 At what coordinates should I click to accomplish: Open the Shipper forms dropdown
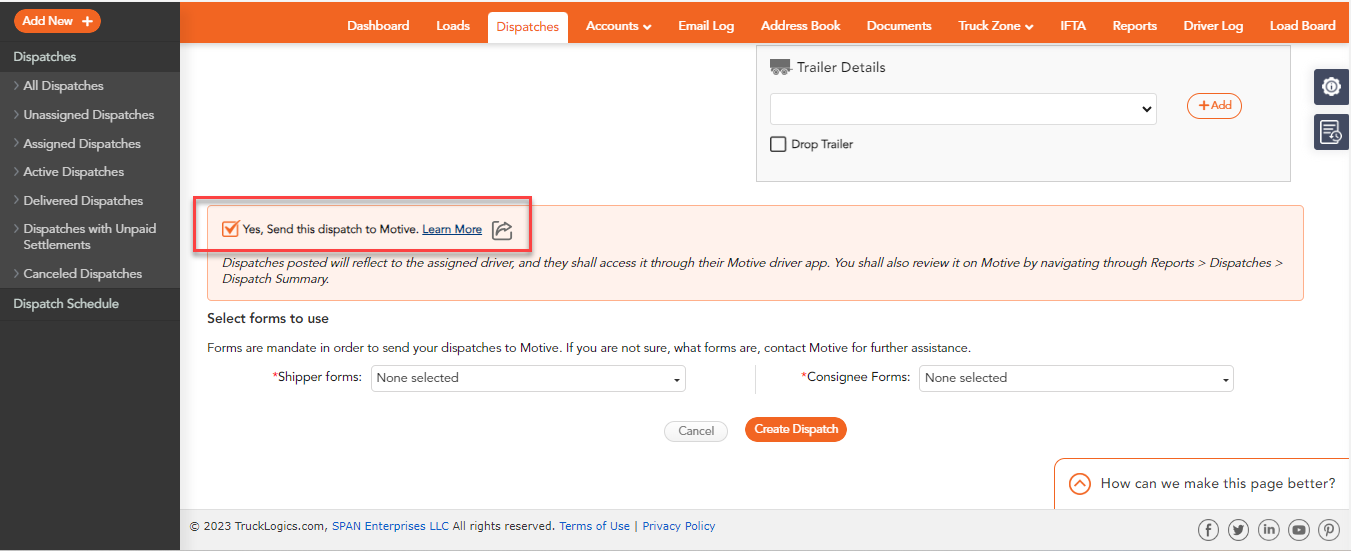coord(528,378)
